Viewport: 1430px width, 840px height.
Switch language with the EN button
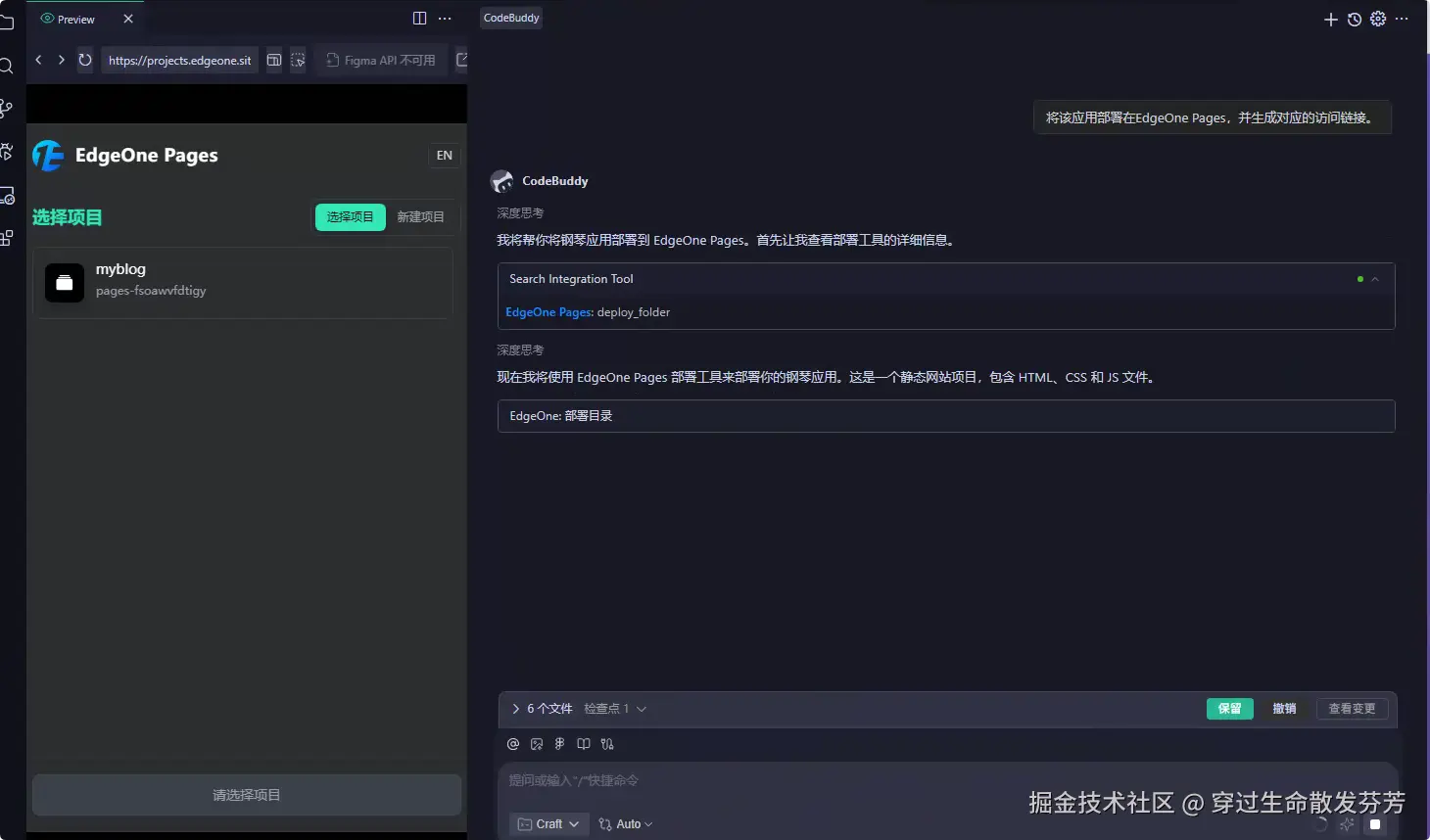point(445,155)
